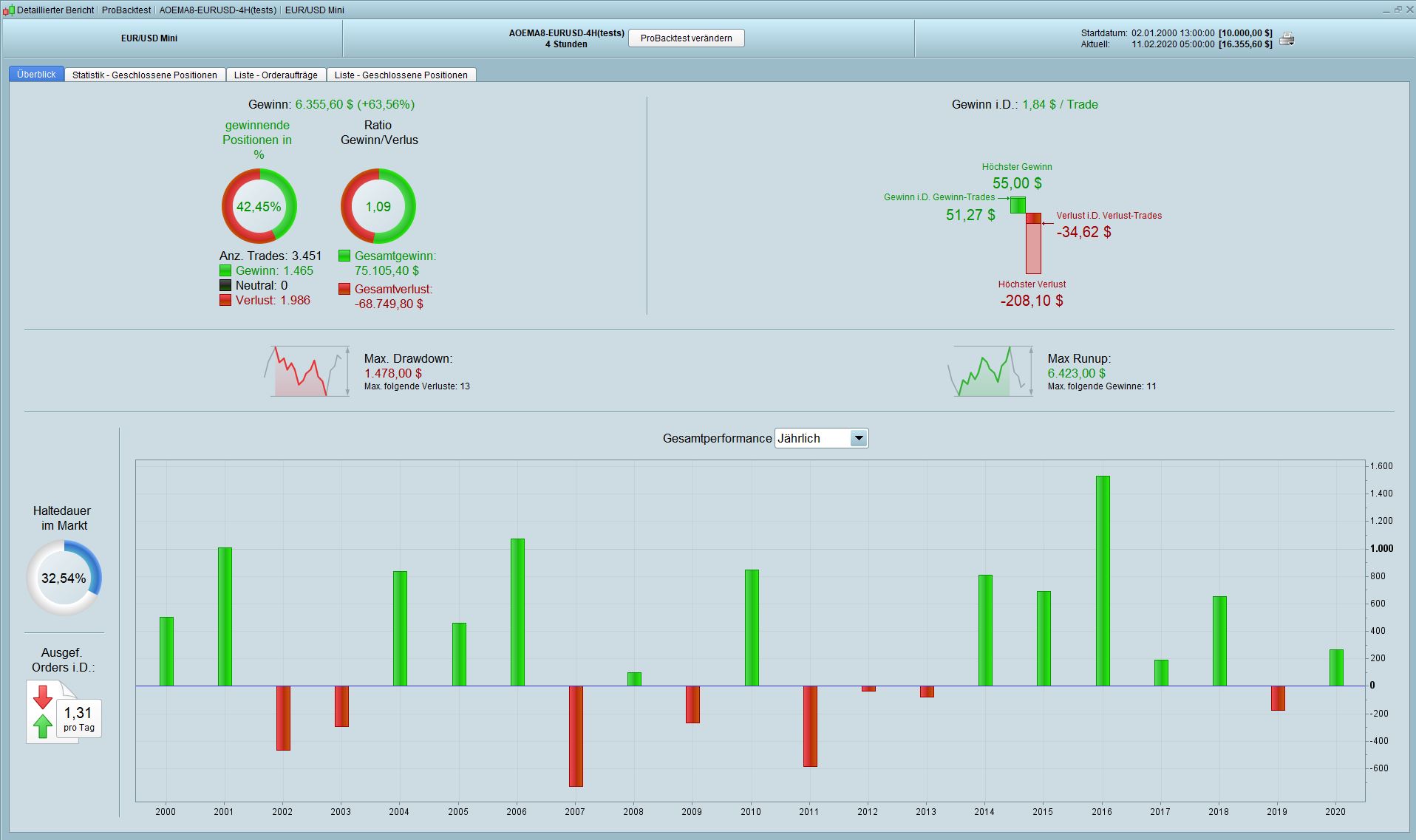Click the small green 2008 performance bar
The height and width of the screenshot is (840, 1416).
(x=634, y=679)
